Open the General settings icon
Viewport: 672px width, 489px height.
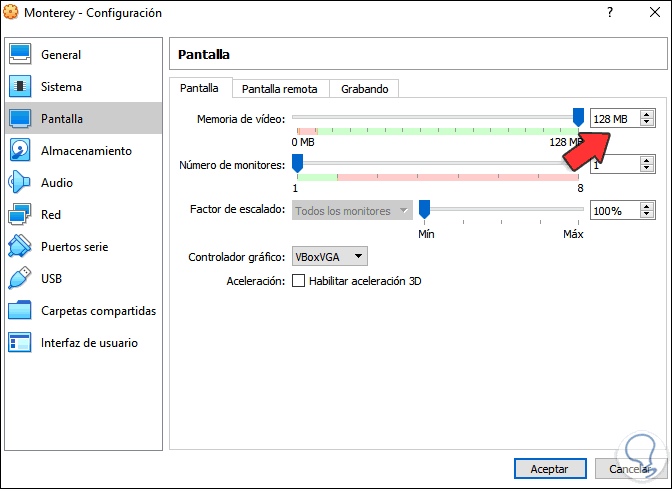click(20, 54)
